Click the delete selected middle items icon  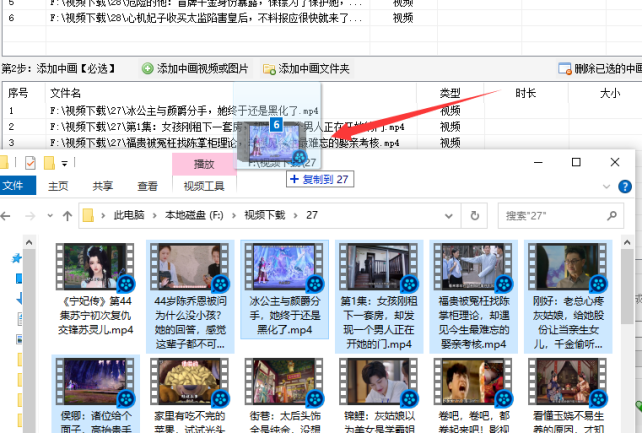pos(565,68)
